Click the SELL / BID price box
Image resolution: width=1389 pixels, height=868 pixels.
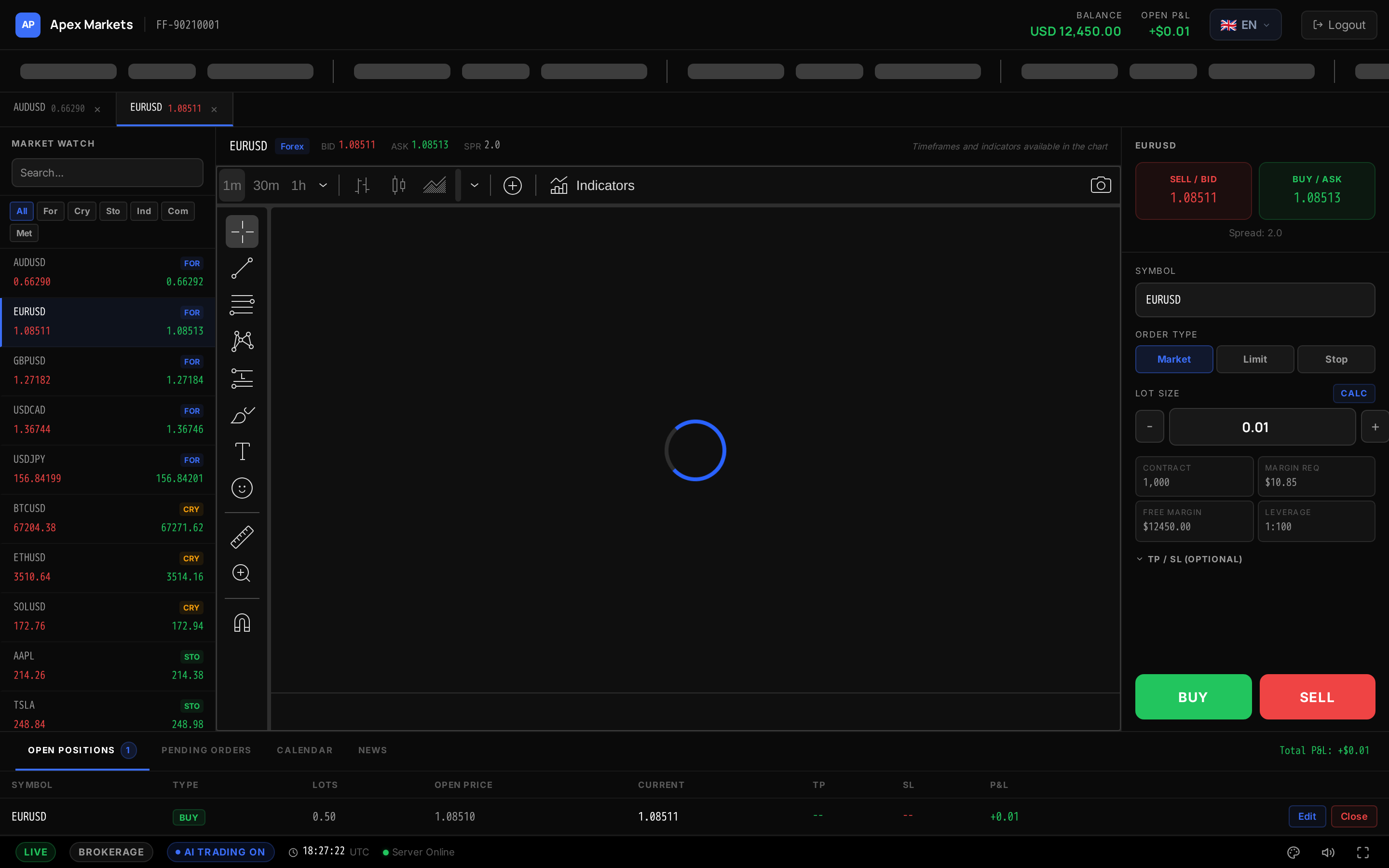click(x=1193, y=190)
